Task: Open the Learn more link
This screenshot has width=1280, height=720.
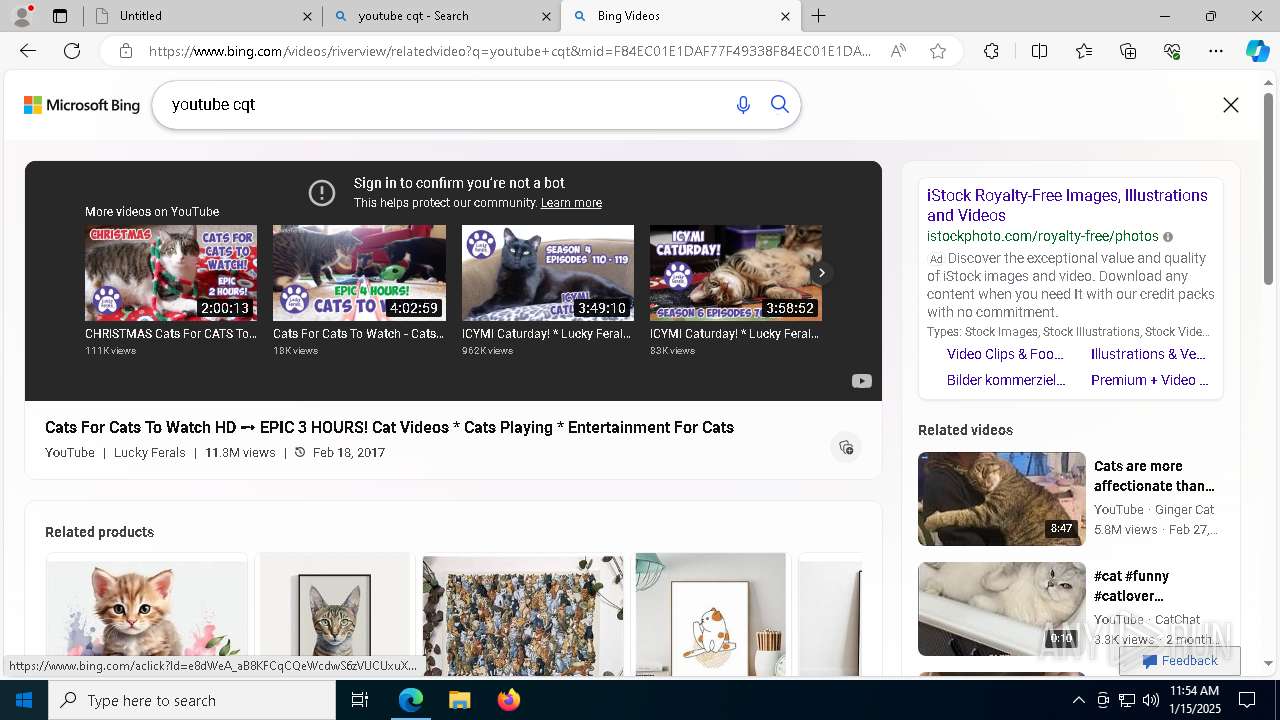Action: (x=571, y=203)
